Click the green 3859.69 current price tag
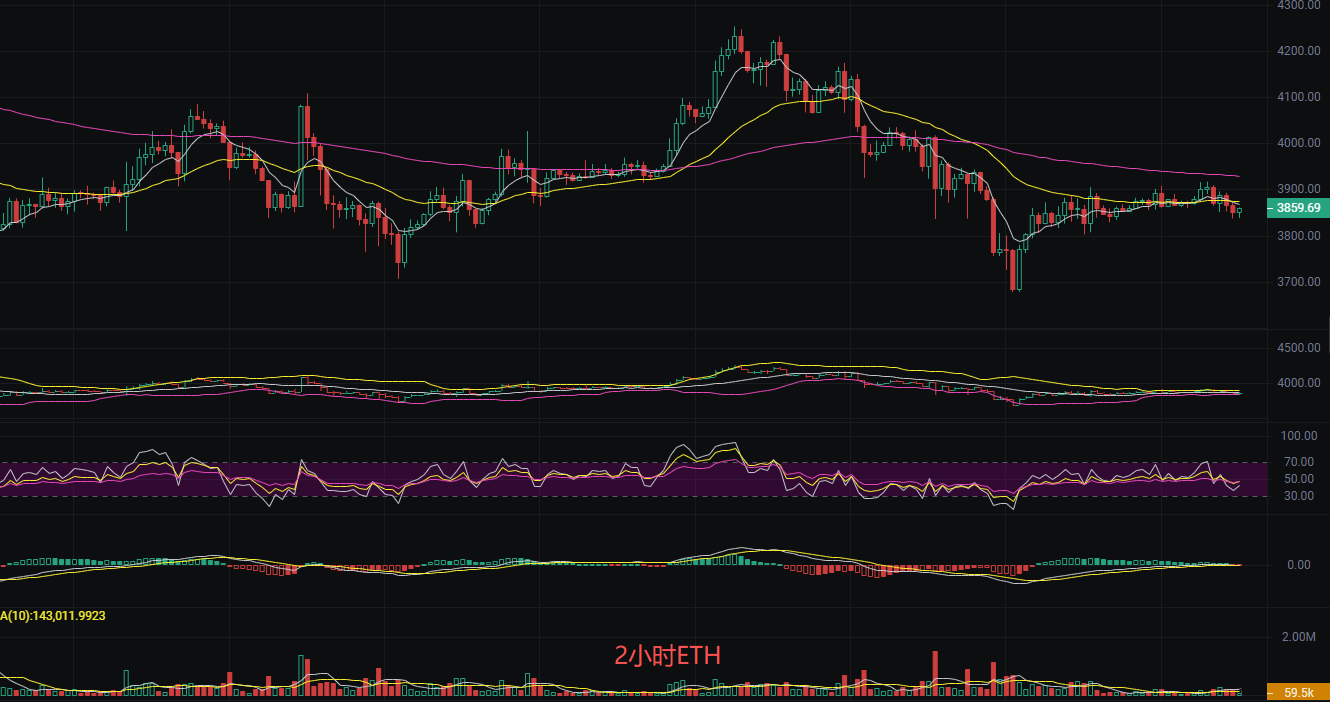This screenshot has height=702, width=1330. pyautogui.click(x=1296, y=208)
